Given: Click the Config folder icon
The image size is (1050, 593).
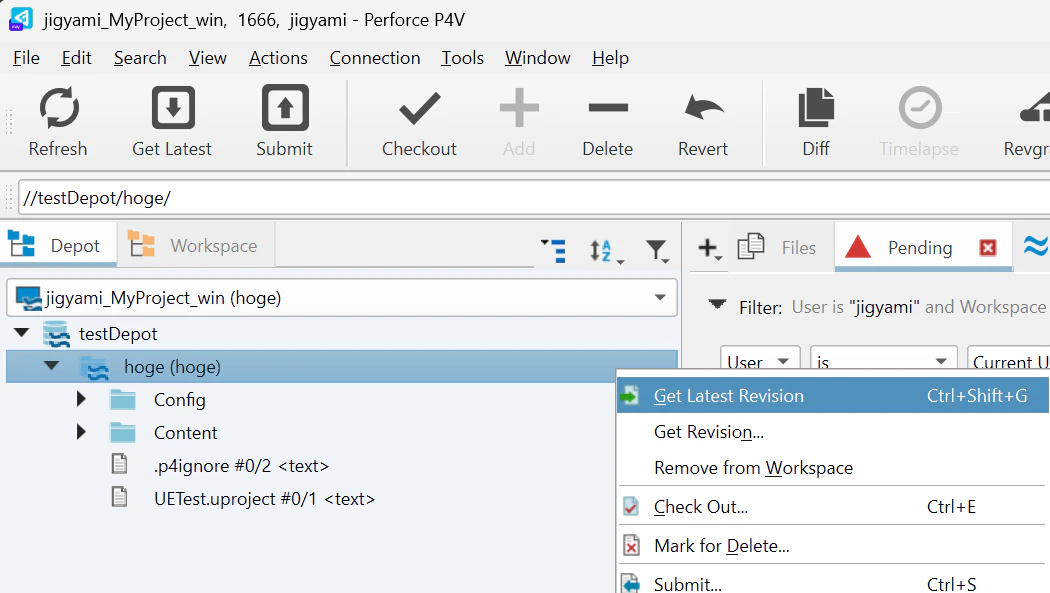Looking at the screenshot, I should click(123, 400).
